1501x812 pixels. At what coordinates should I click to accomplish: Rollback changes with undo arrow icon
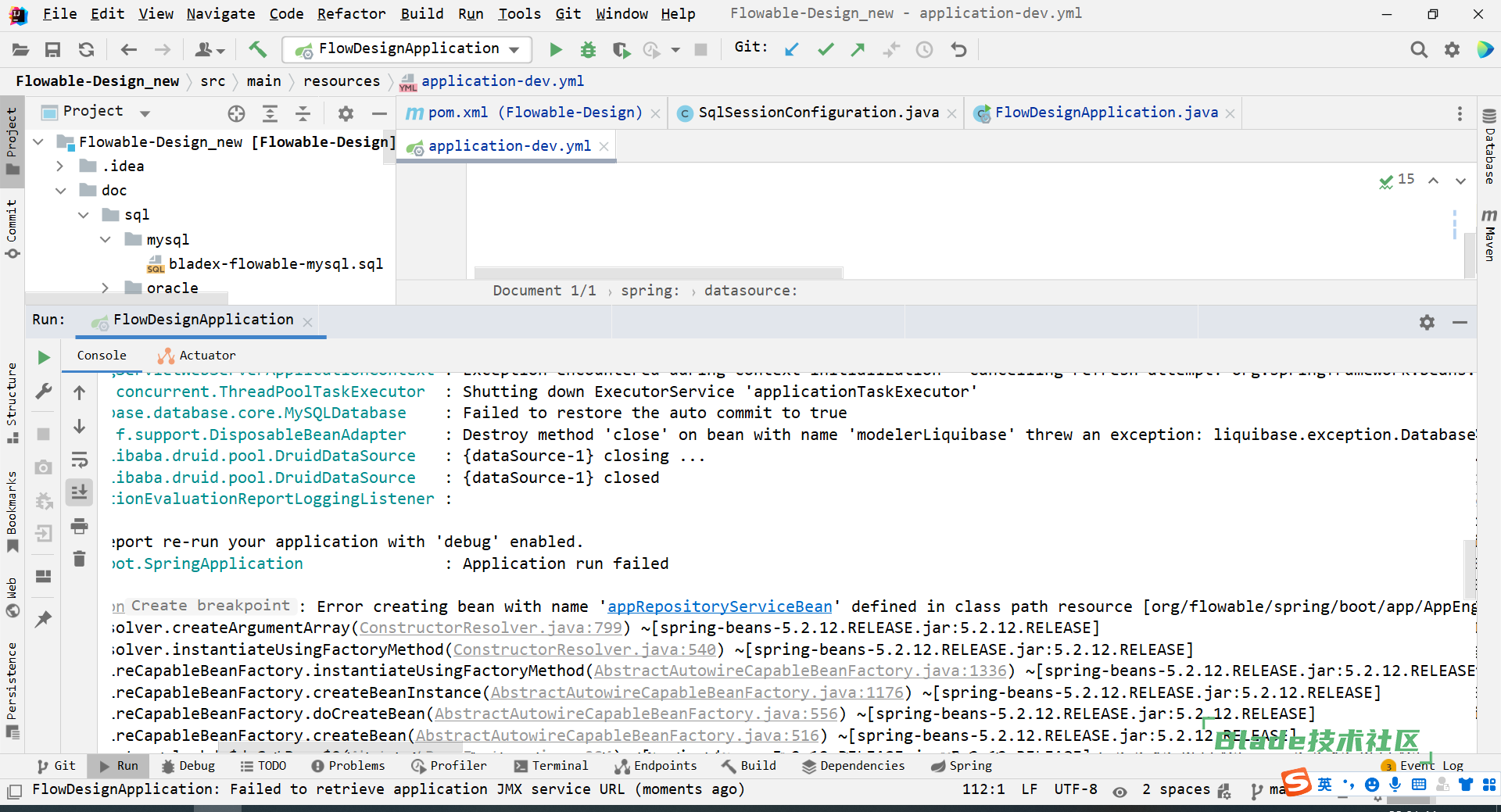coord(958,49)
